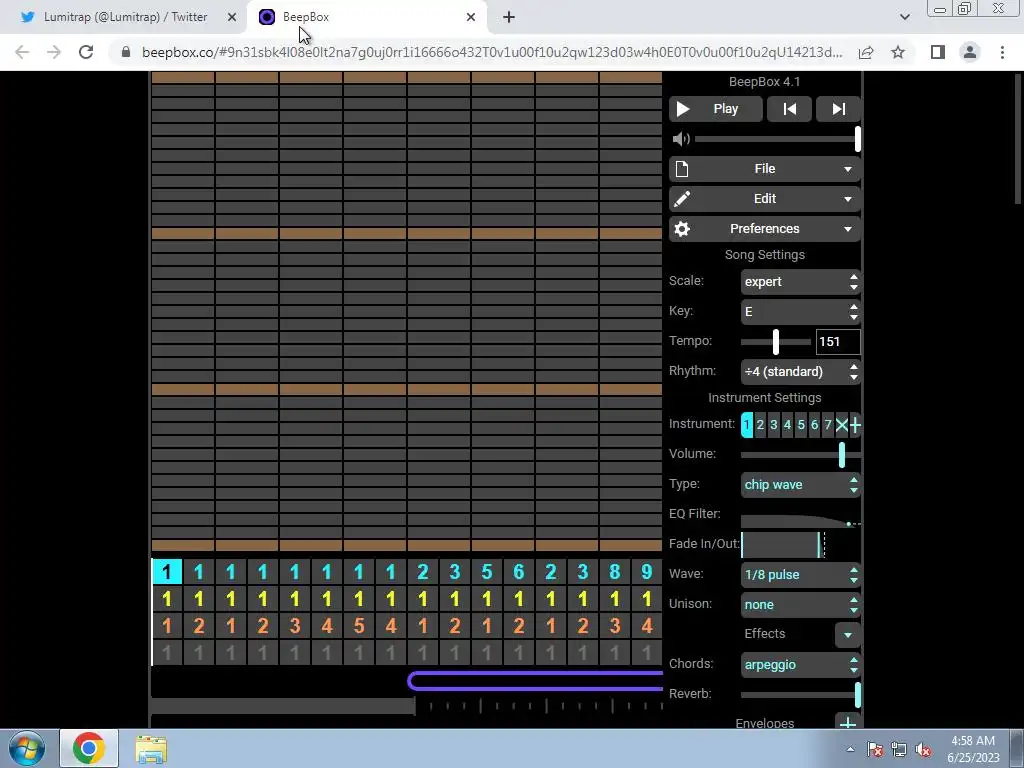Select instrument 2 tab

coord(760,425)
